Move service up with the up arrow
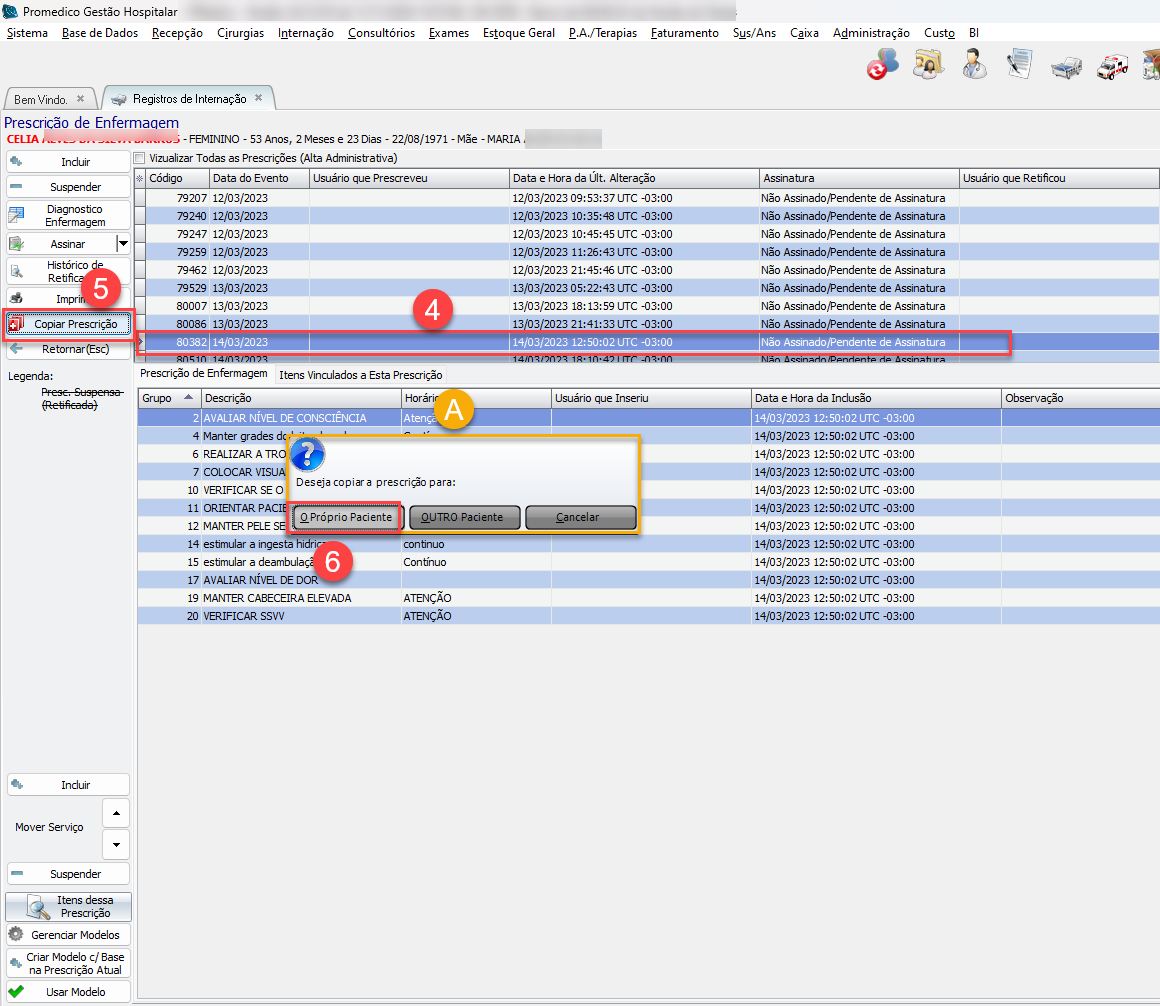1160x1006 pixels. coord(116,812)
